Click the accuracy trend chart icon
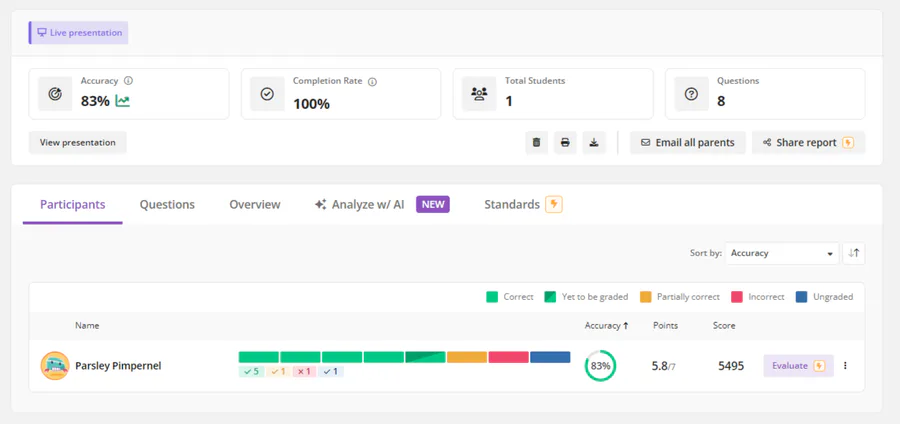 [123, 101]
